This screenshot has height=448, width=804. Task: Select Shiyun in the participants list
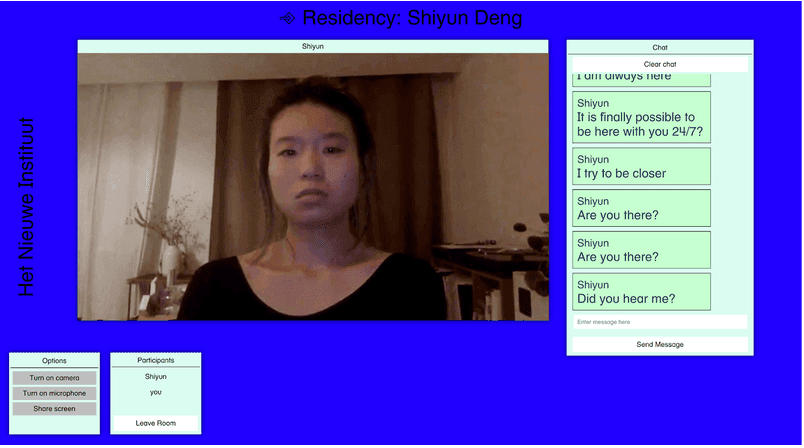[155, 376]
